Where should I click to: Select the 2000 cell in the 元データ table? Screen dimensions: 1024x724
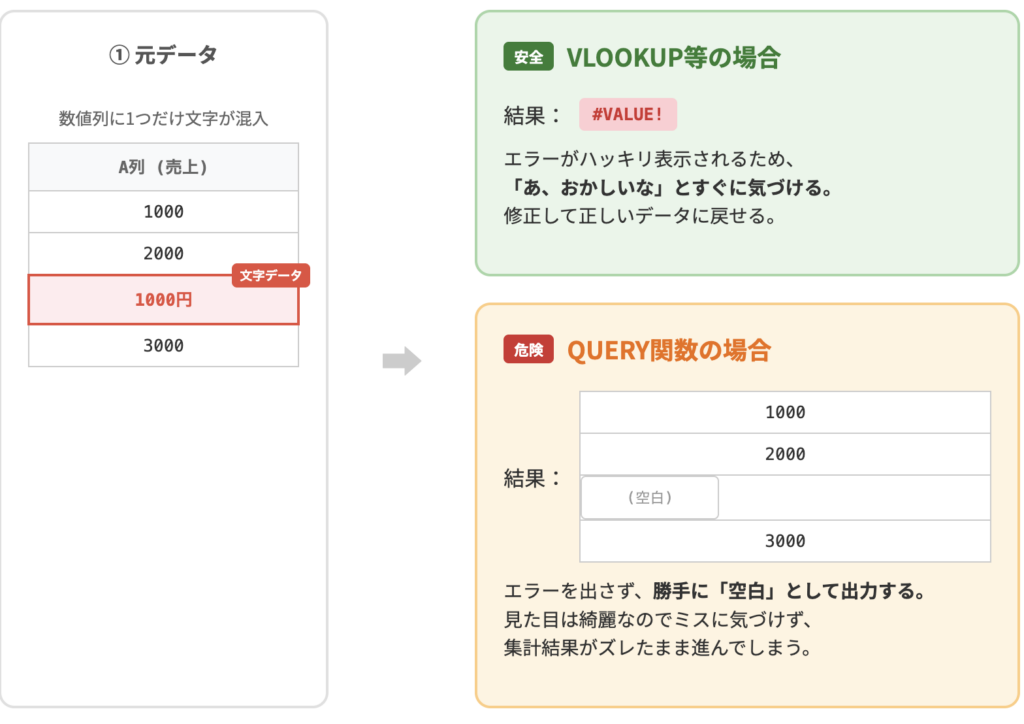[163, 254]
